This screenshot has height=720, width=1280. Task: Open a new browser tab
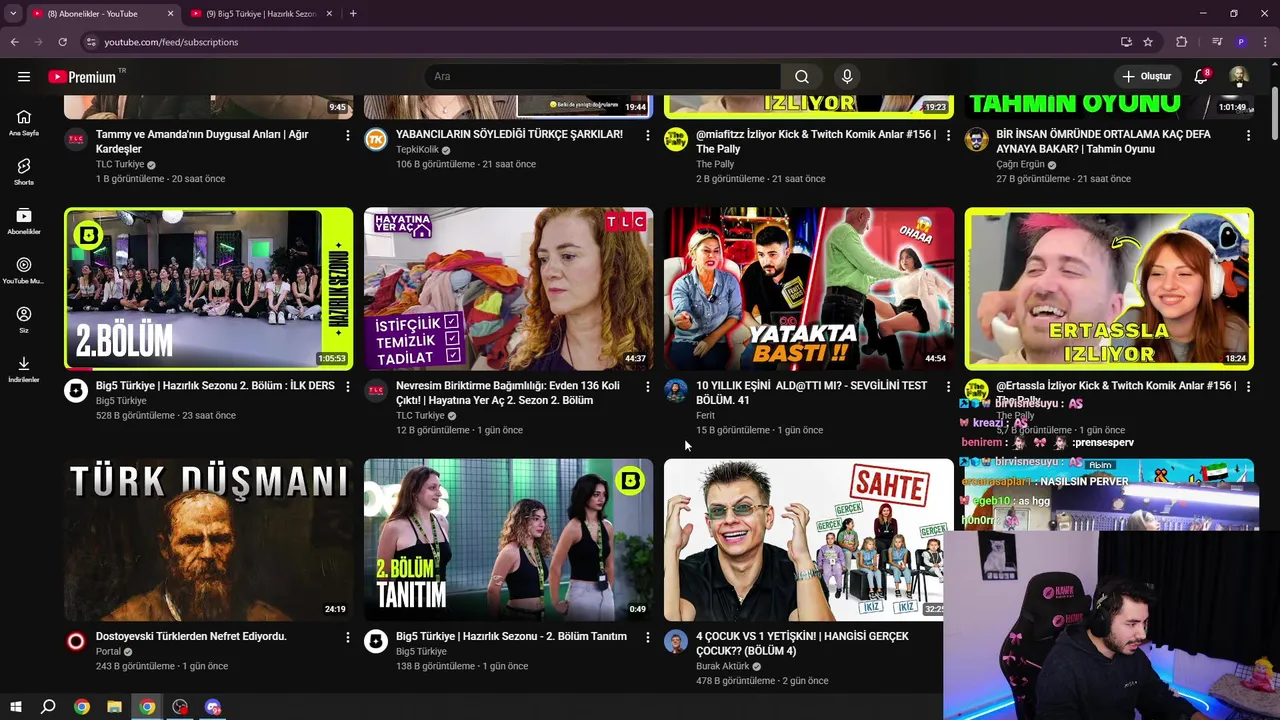click(x=353, y=14)
